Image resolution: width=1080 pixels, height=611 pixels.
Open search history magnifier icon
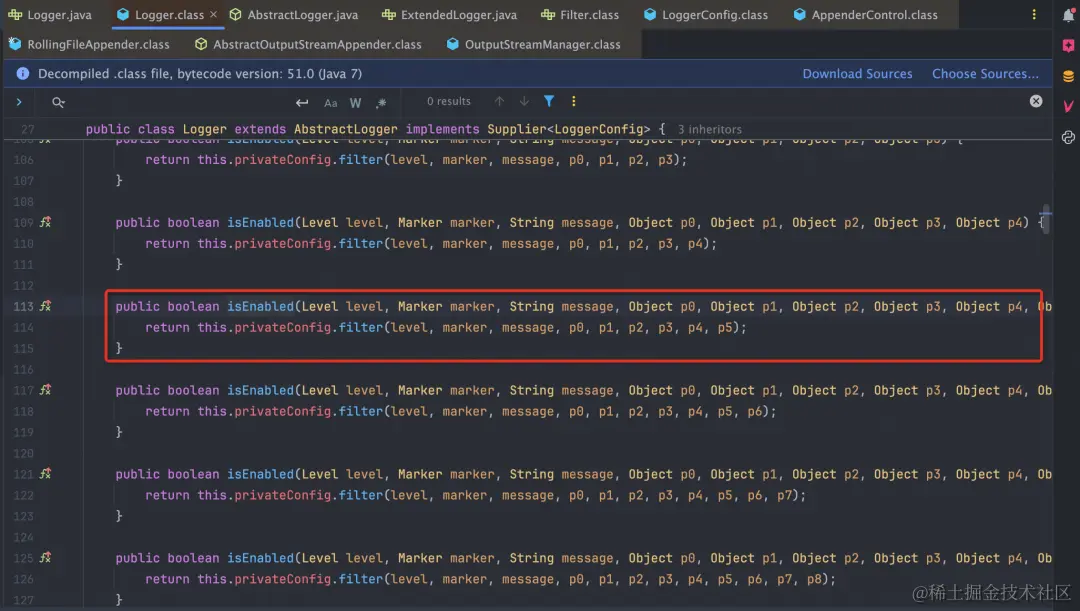pyautogui.click(x=58, y=102)
